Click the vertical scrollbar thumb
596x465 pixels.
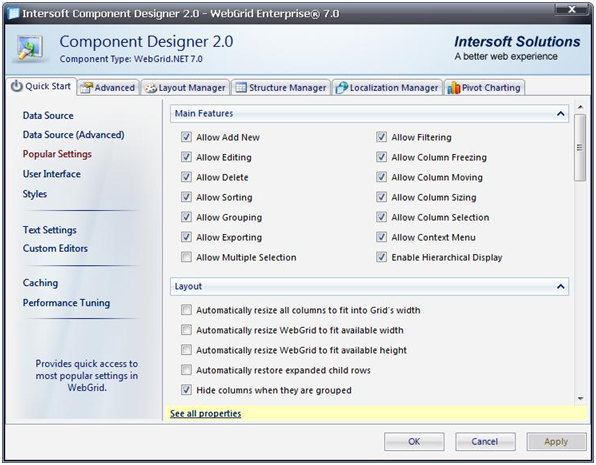coord(580,148)
